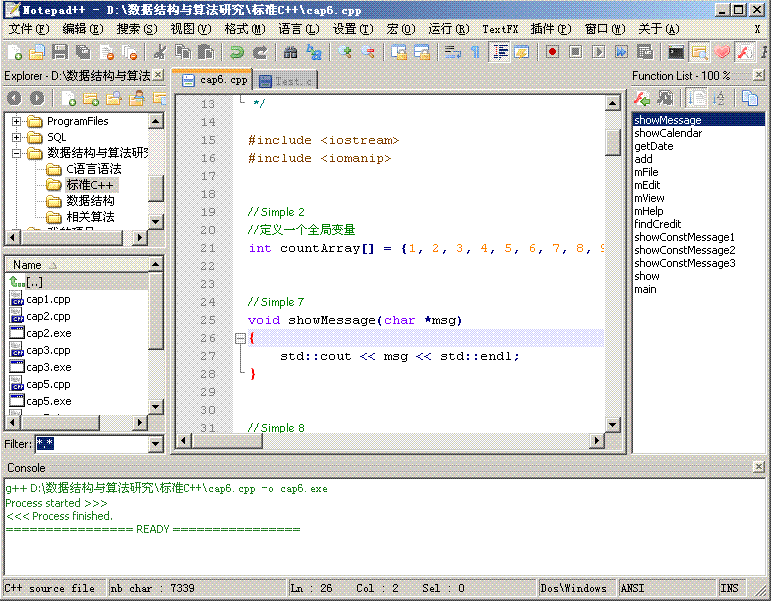Switch to the Test.c tab
771x601 pixels.
pos(286,81)
